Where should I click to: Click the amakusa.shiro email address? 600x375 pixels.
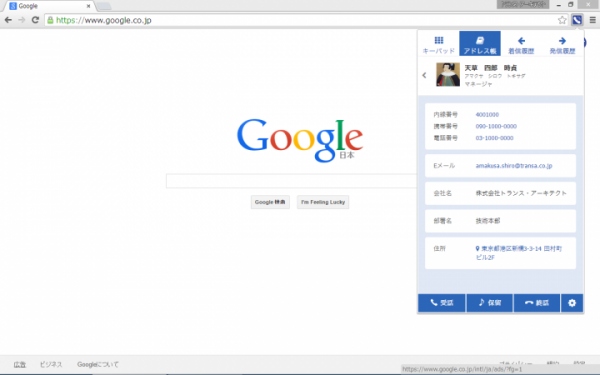514,166
